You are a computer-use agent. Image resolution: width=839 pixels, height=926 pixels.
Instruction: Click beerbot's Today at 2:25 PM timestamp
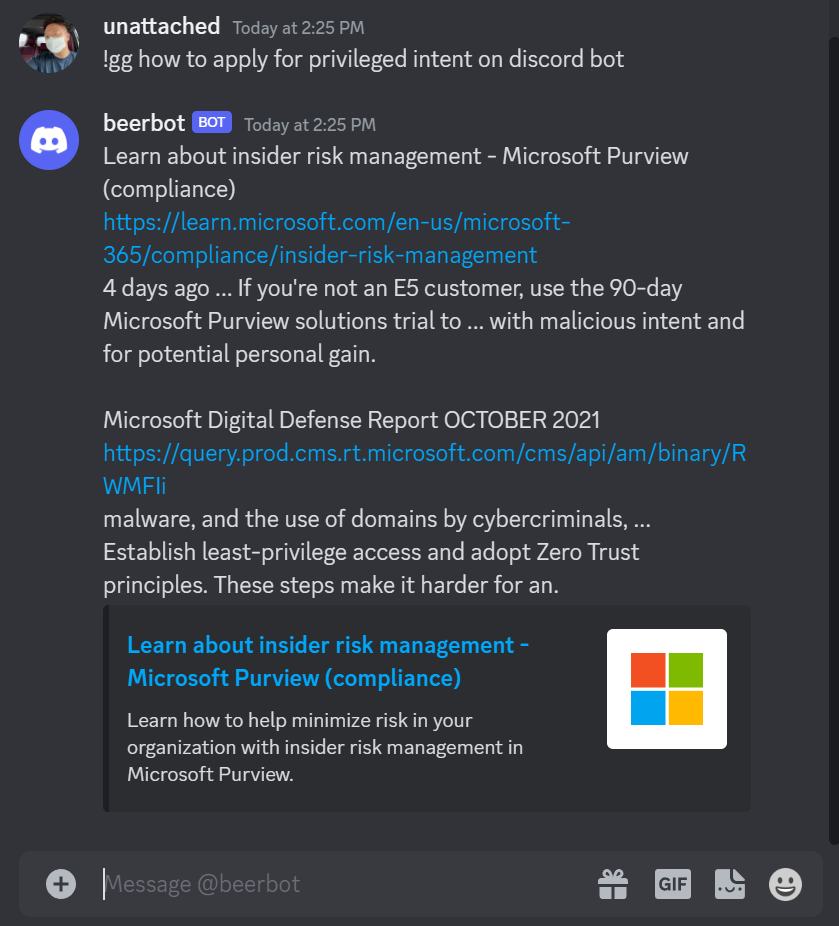point(310,125)
